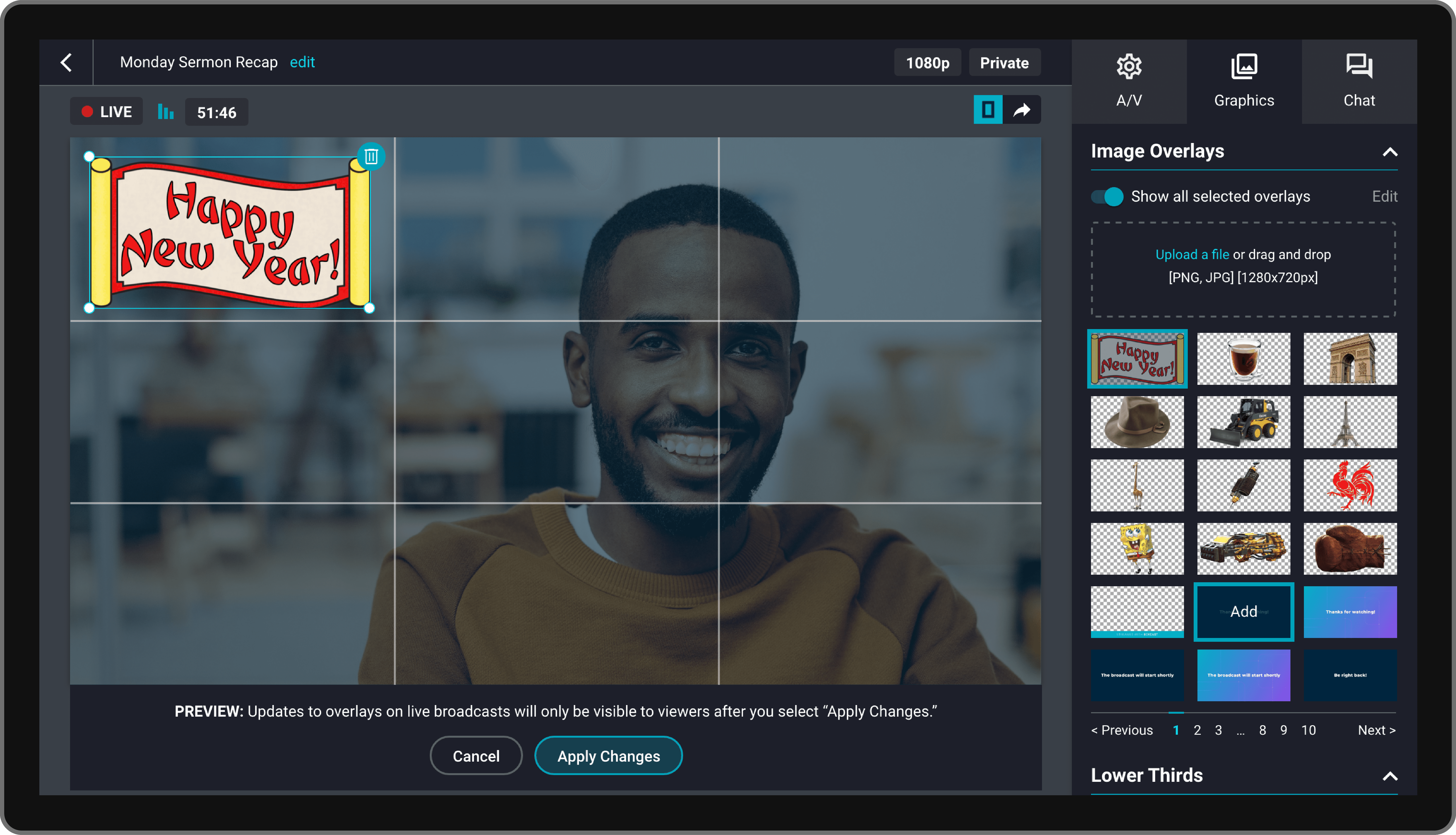Collapse the Image Overlays section

(1390, 152)
